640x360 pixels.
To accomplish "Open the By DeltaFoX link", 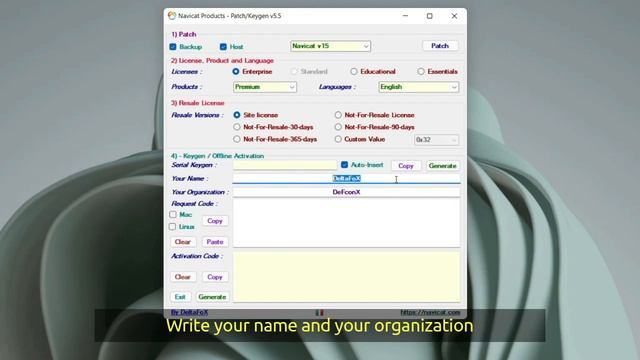I will [x=189, y=312].
